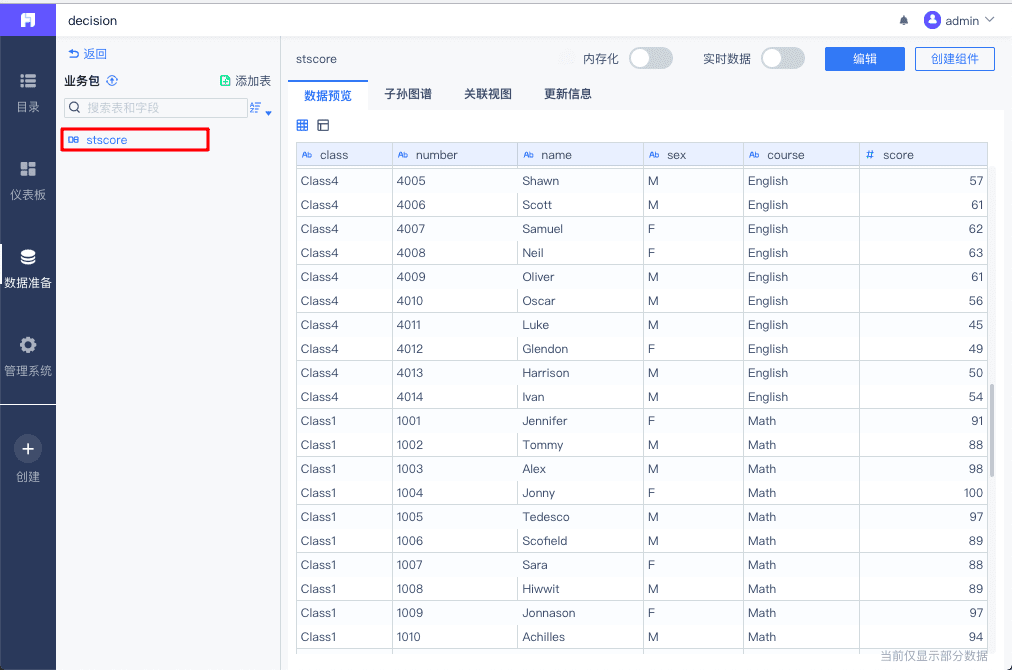
Task: Click the table vertical scrollbar thumb
Action: coord(992,432)
